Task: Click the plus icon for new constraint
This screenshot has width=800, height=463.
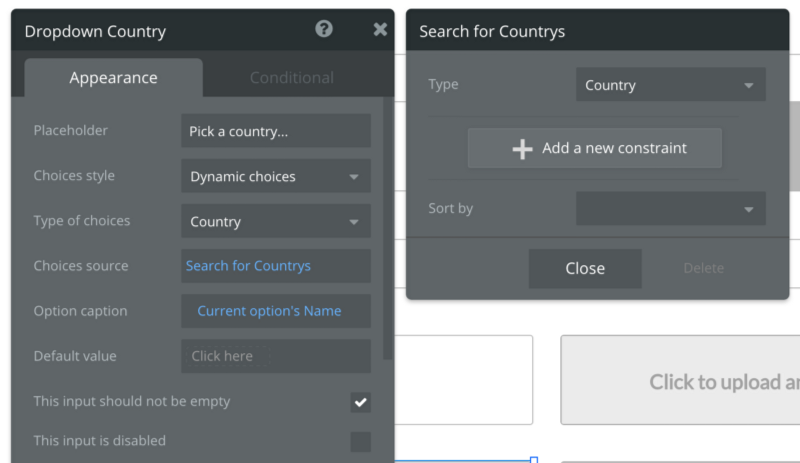Action: 522,149
